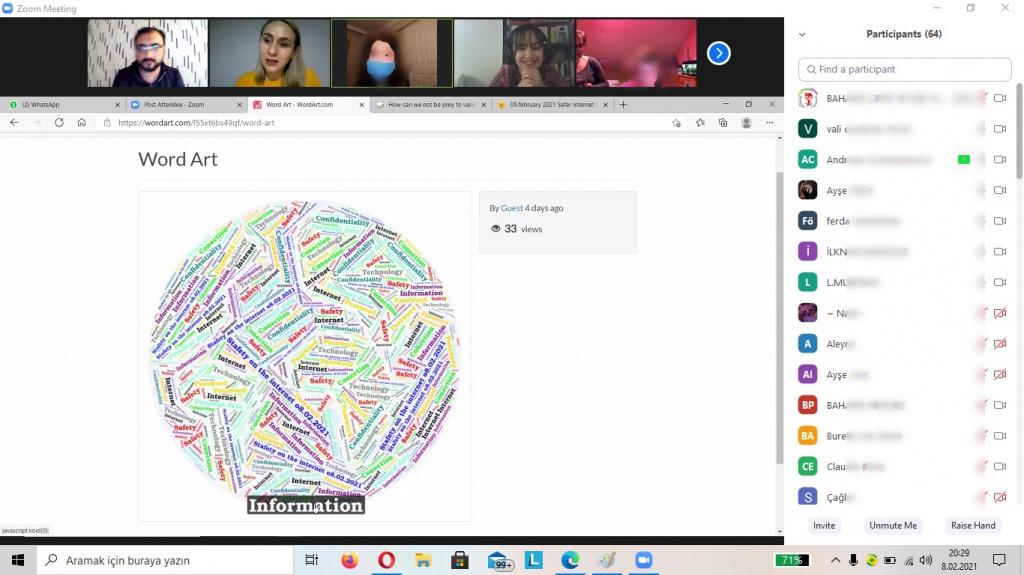The height and width of the screenshot is (575, 1024).
Task: Click camera icon in ferda row
Action: pyautogui.click(x=1000, y=221)
